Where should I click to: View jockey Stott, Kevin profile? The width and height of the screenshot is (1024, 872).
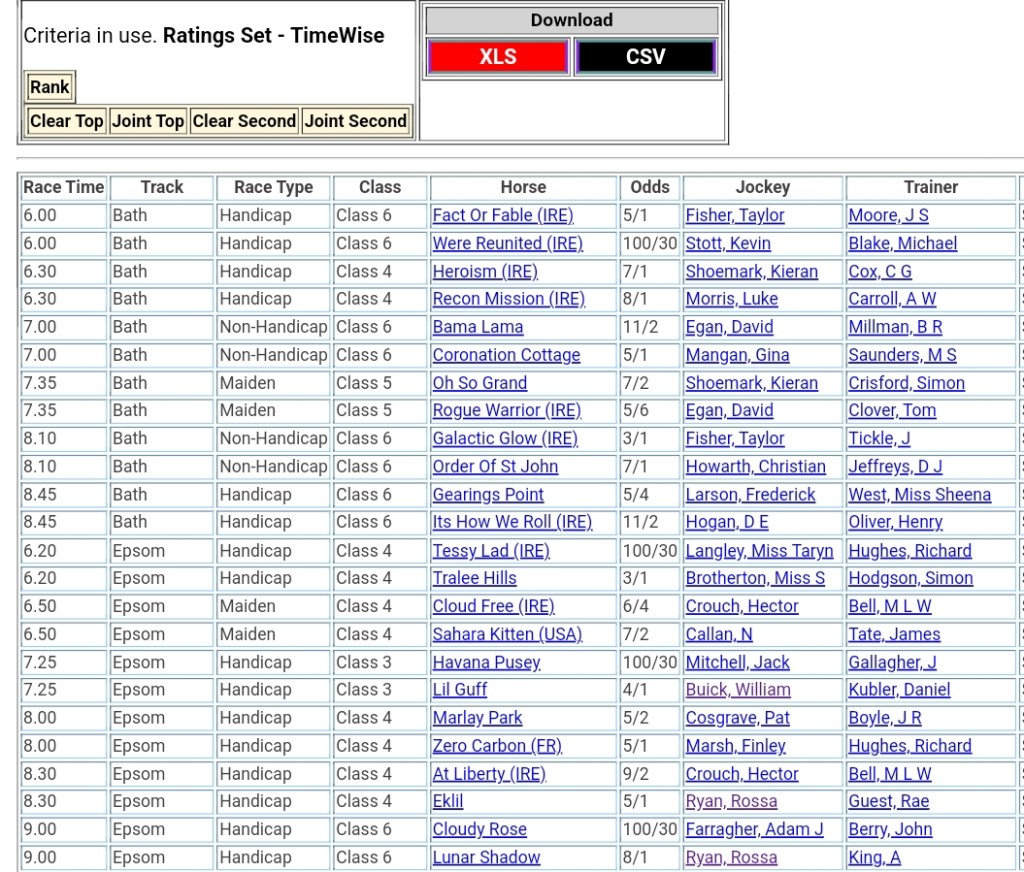pyautogui.click(x=727, y=243)
